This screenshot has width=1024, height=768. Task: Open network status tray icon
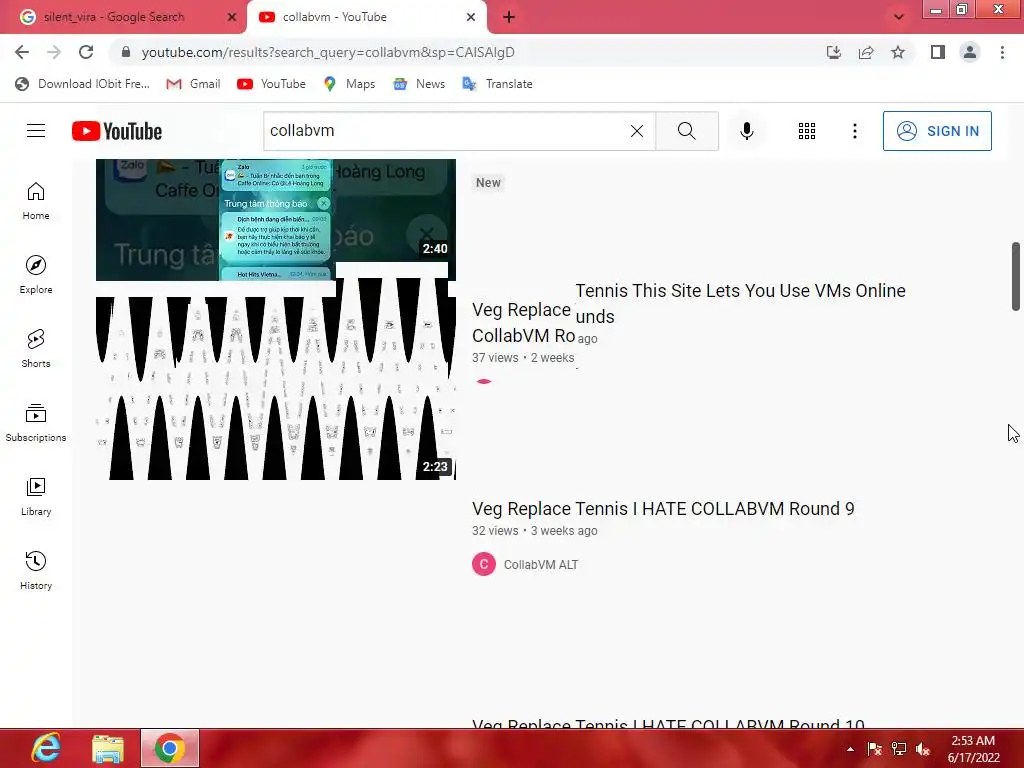click(x=899, y=749)
